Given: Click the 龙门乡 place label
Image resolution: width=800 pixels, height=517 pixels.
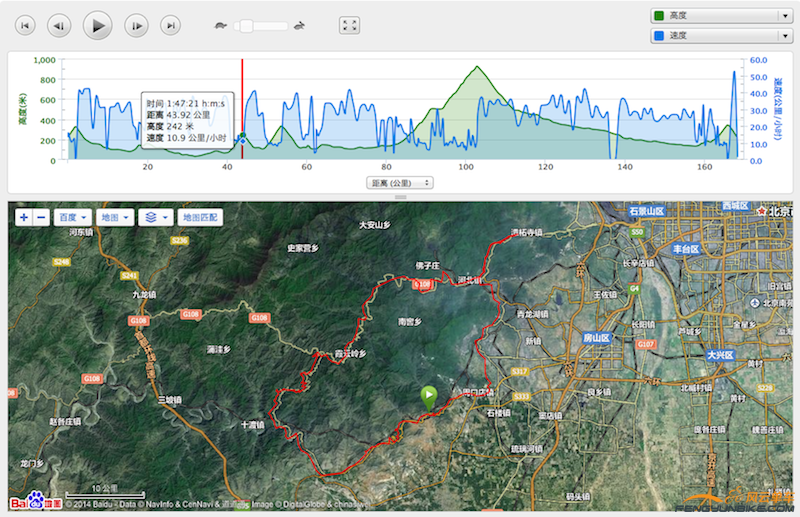Looking at the screenshot, I should coord(32,463).
